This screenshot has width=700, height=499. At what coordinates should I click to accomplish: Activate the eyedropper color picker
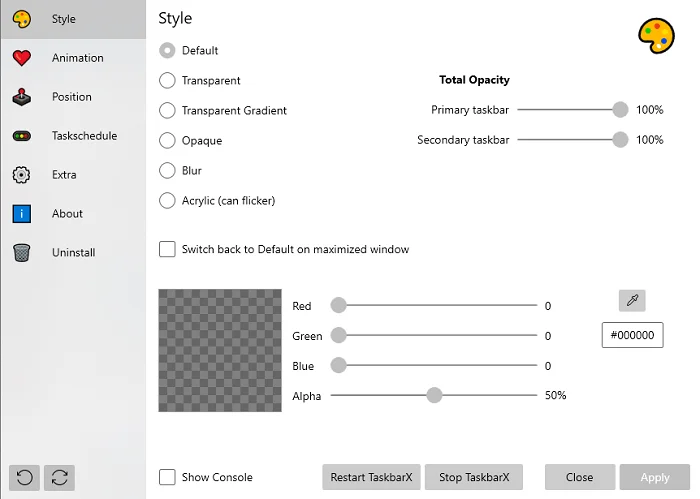tap(632, 300)
